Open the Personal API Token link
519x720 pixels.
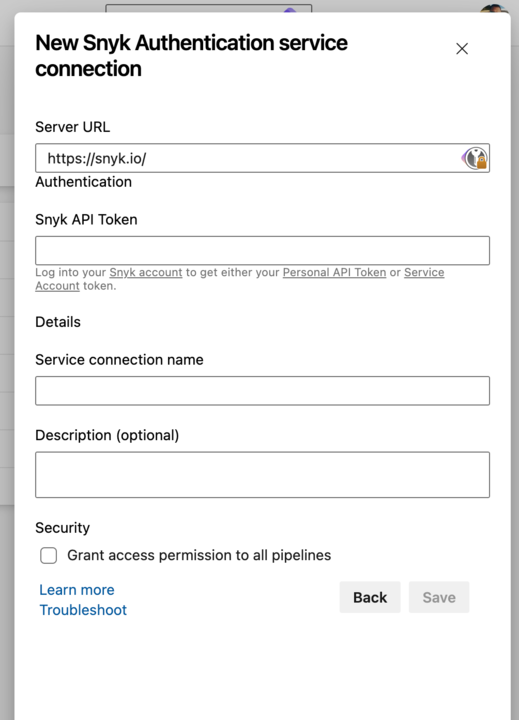pos(334,272)
